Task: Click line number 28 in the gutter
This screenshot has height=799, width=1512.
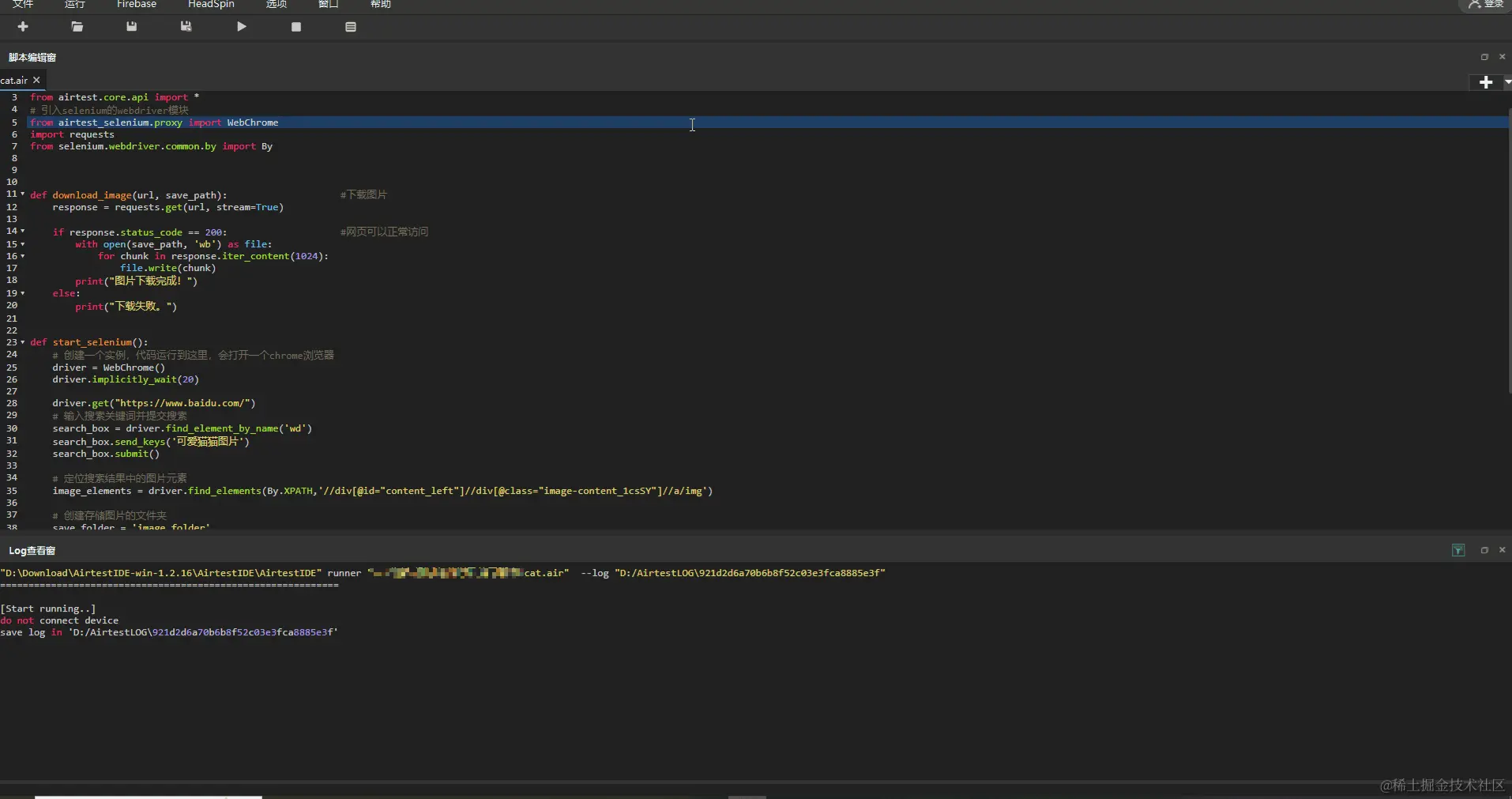Action: (x=12, y=403)
